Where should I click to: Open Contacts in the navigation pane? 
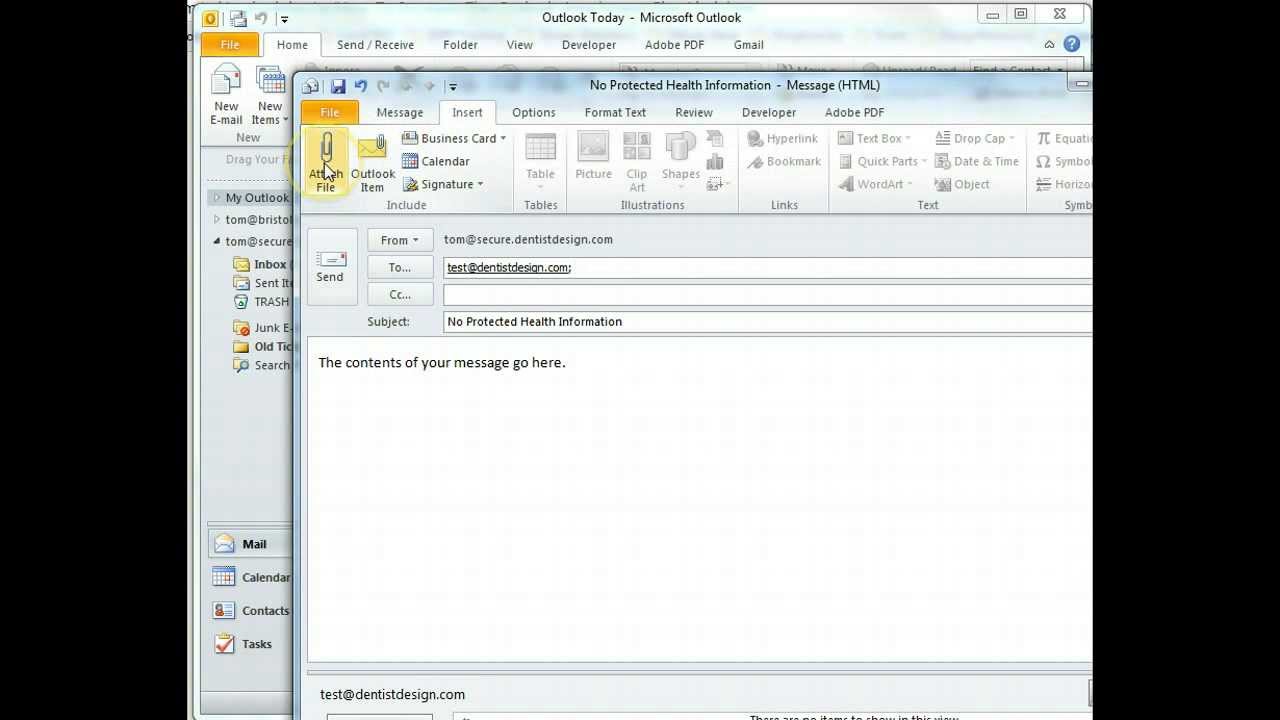click(x=250, y=611)
